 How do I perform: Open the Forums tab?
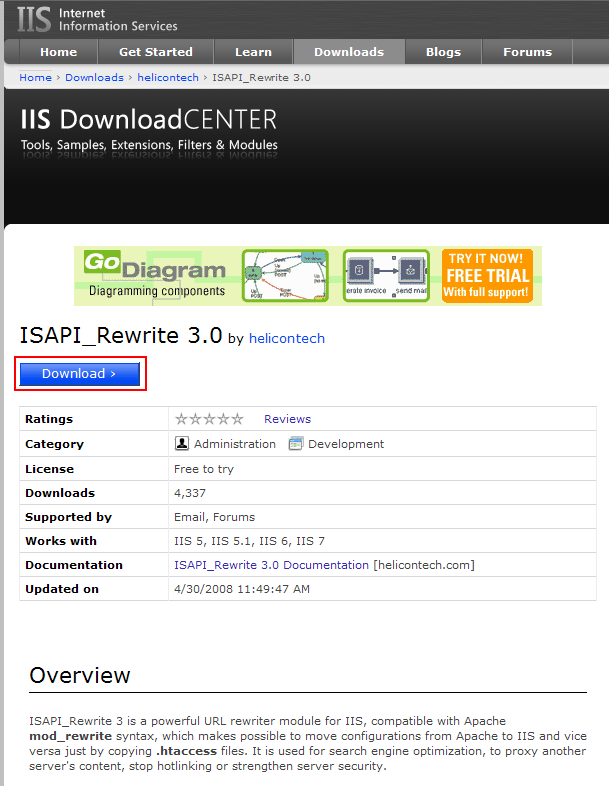click(527, 52)
